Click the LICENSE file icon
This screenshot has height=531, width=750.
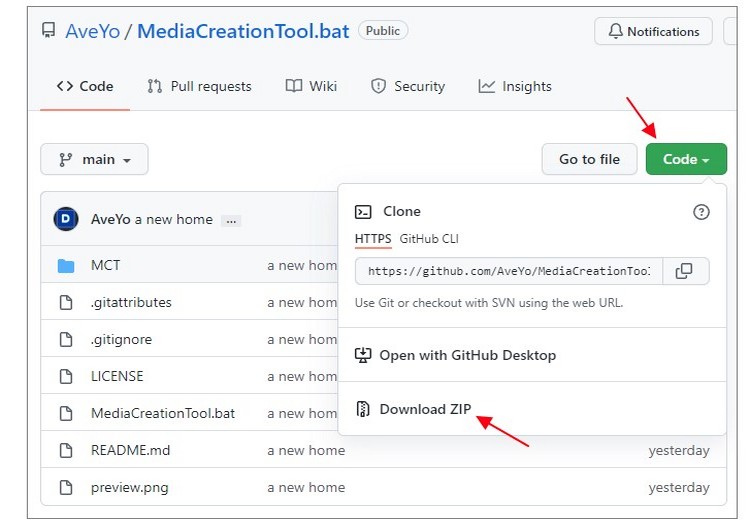pos(66,376)
